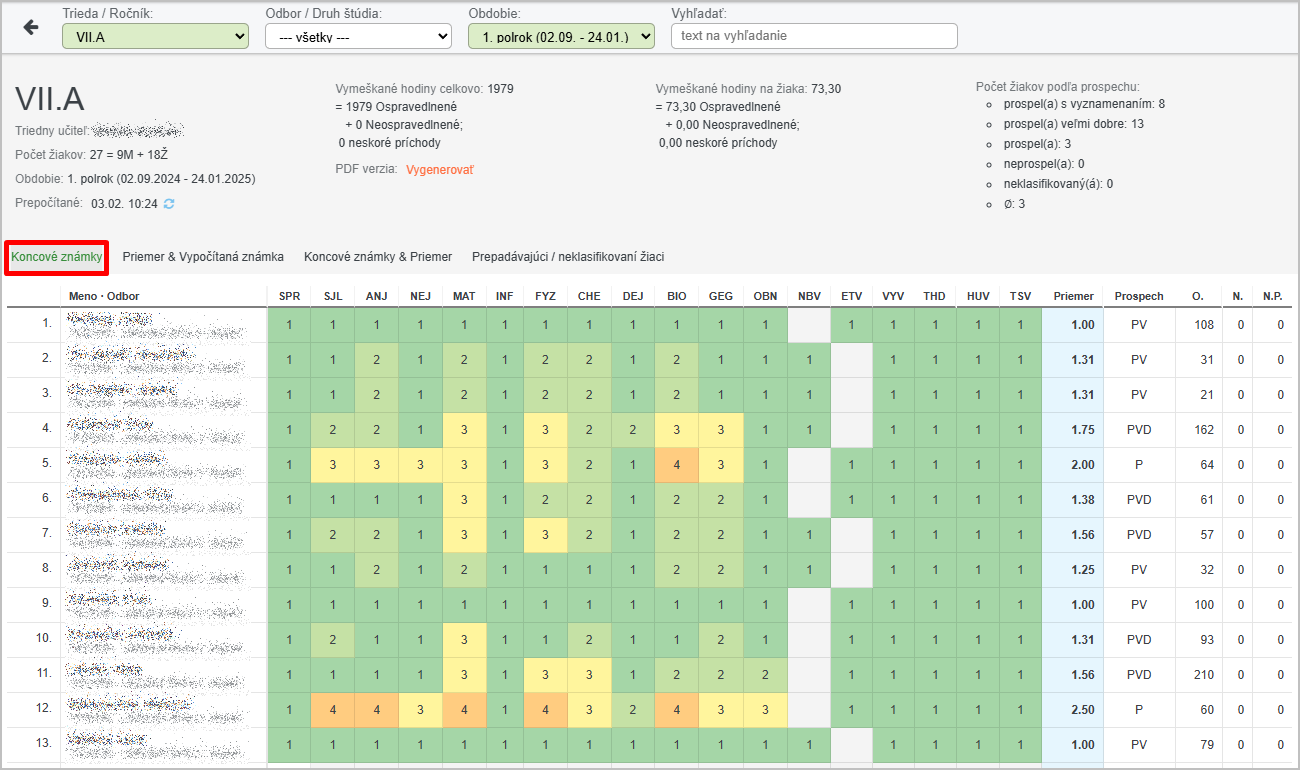Click the Priemer column header
Viewport: 1300px width, 770px height.
[1073, 296]
